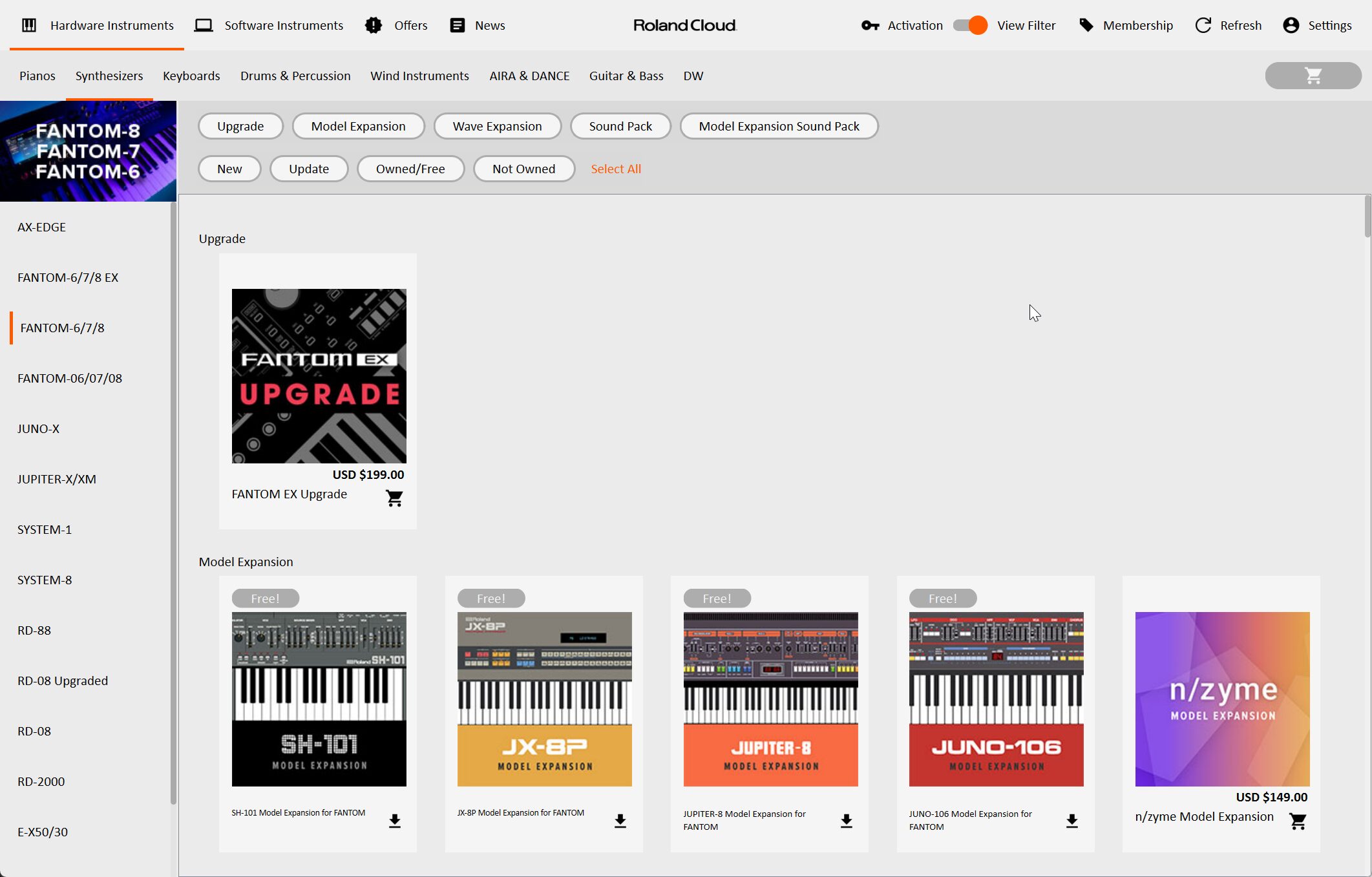Open the Offers section
The height and width of the screenshot is (877, 1372).
[396, 25]
